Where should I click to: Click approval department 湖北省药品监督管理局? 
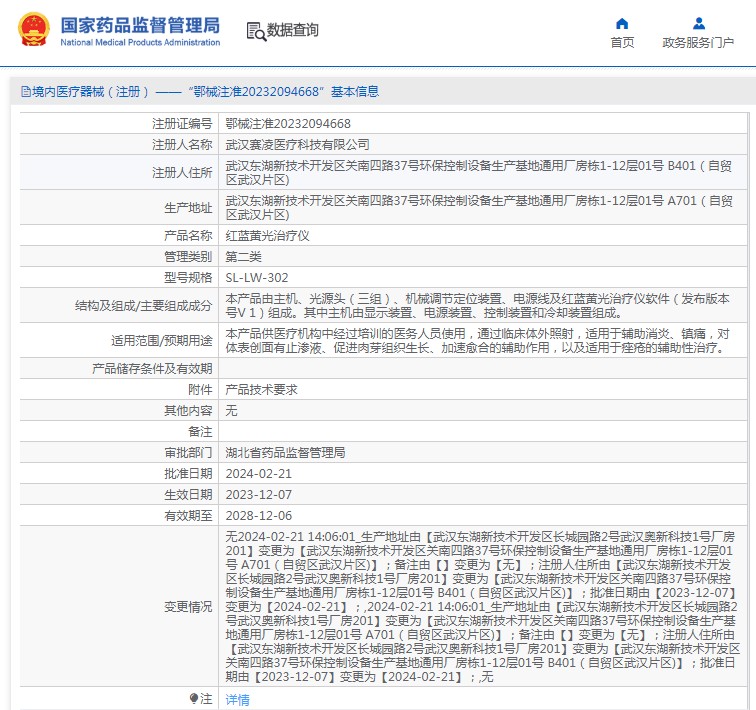point(285,453)
